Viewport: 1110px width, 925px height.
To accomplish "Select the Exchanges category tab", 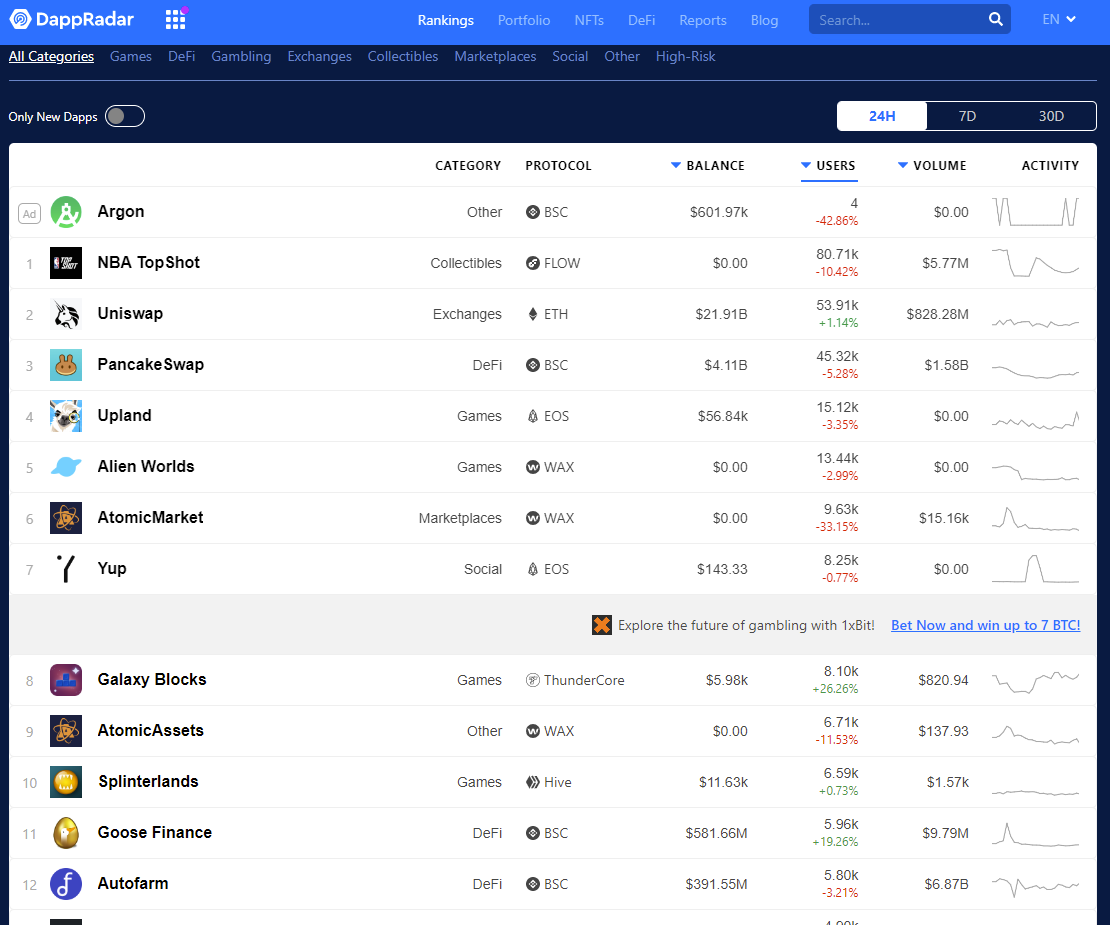I will [x=319, y=57].
